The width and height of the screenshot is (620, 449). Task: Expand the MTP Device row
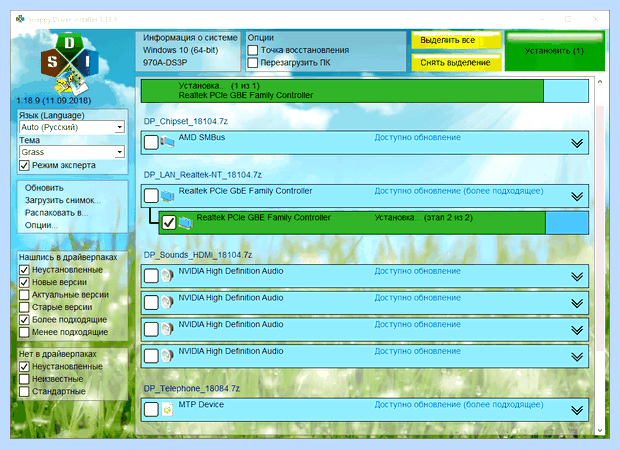(x=577, y=410)
